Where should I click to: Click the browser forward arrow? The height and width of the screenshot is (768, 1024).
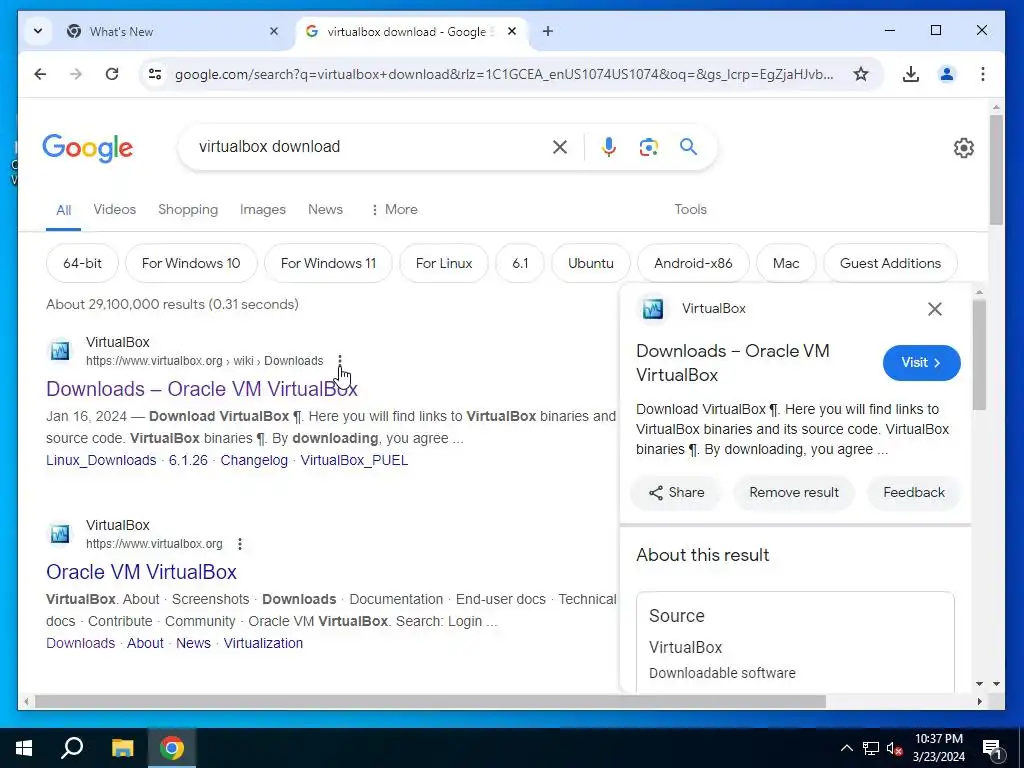[x=76, y=74]
